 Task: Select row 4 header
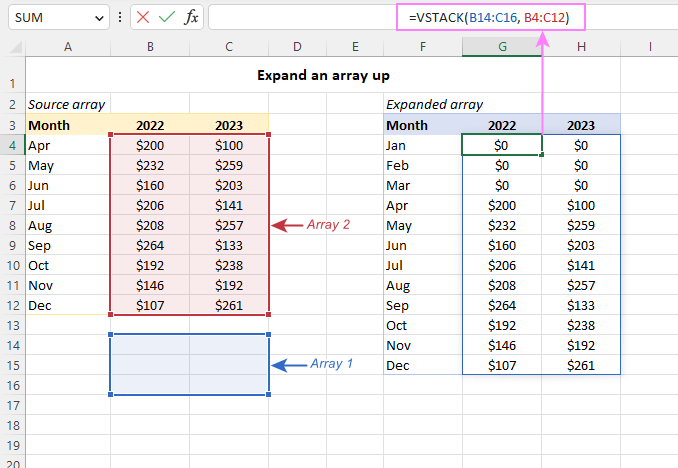pyautogui.click(x=13, y=146)
